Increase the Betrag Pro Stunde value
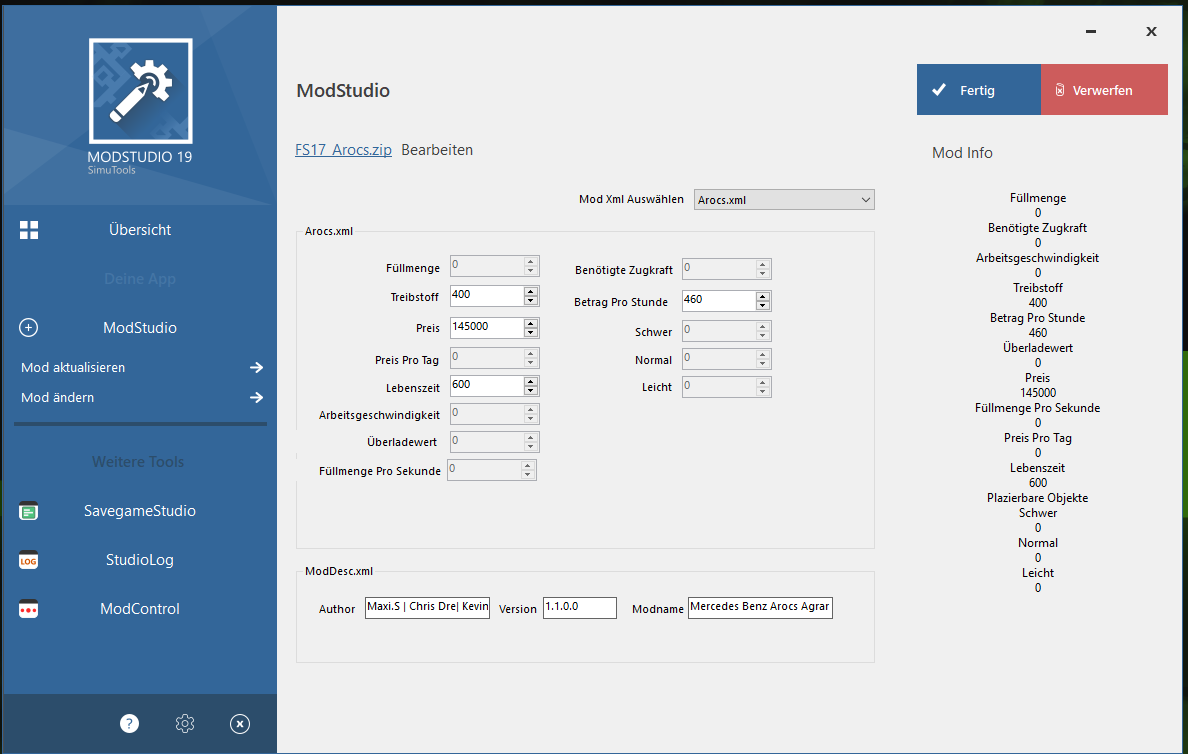 tap(763, 297)
